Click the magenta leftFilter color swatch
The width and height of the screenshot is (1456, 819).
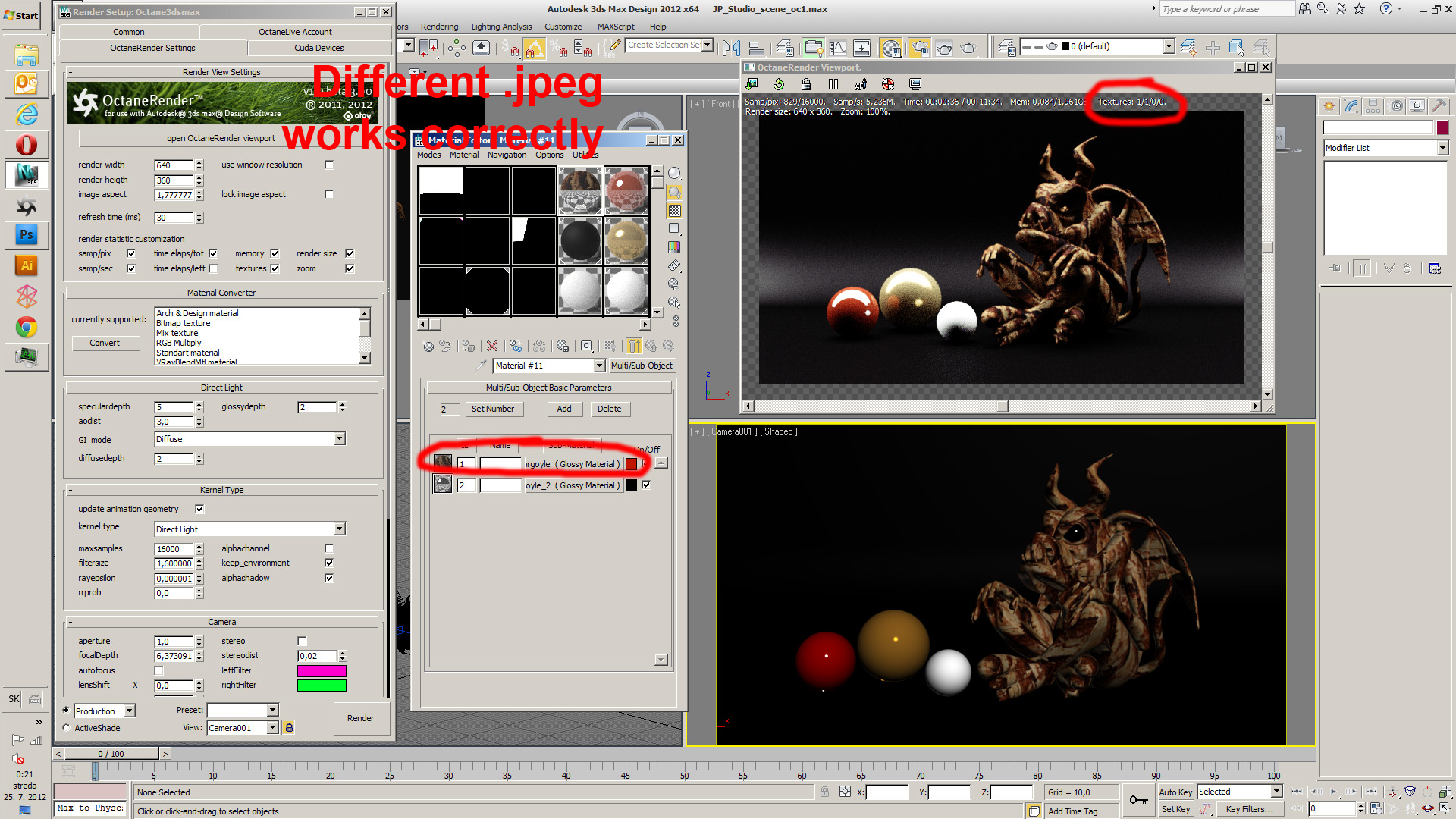pyautogui.click(x=322, y=671)
